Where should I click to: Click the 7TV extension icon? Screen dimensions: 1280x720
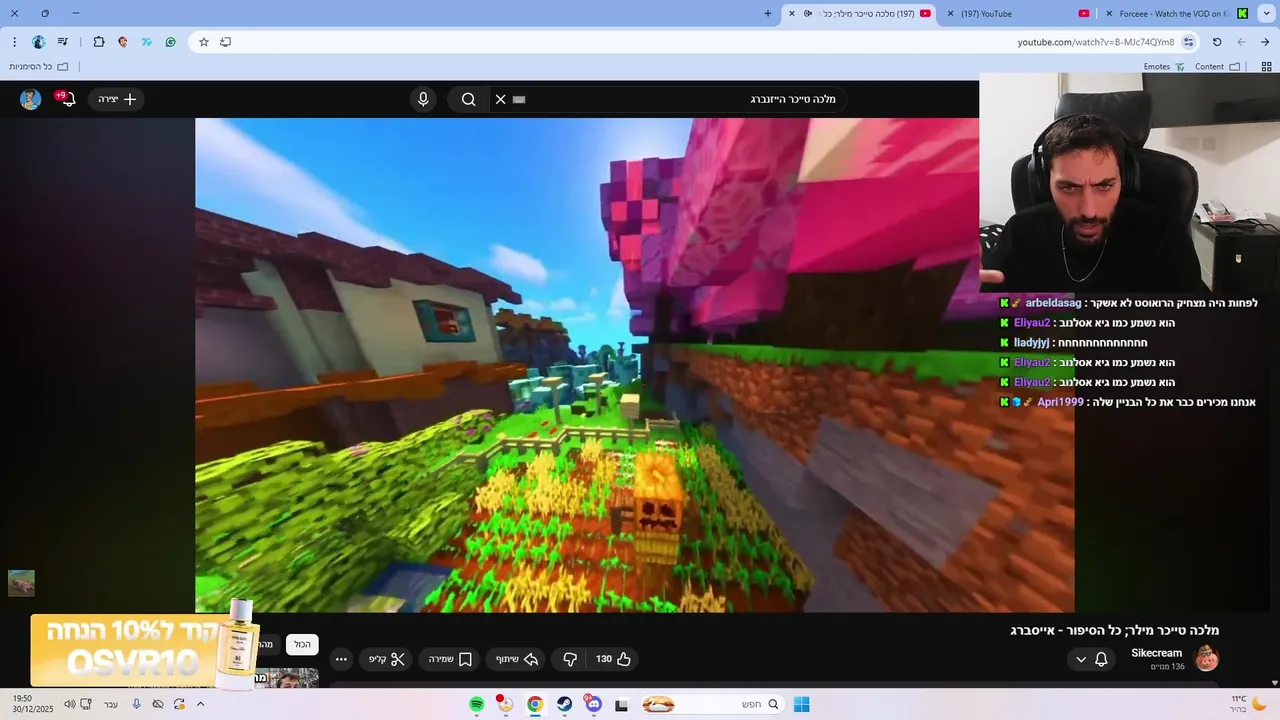(x=147, y=42)
